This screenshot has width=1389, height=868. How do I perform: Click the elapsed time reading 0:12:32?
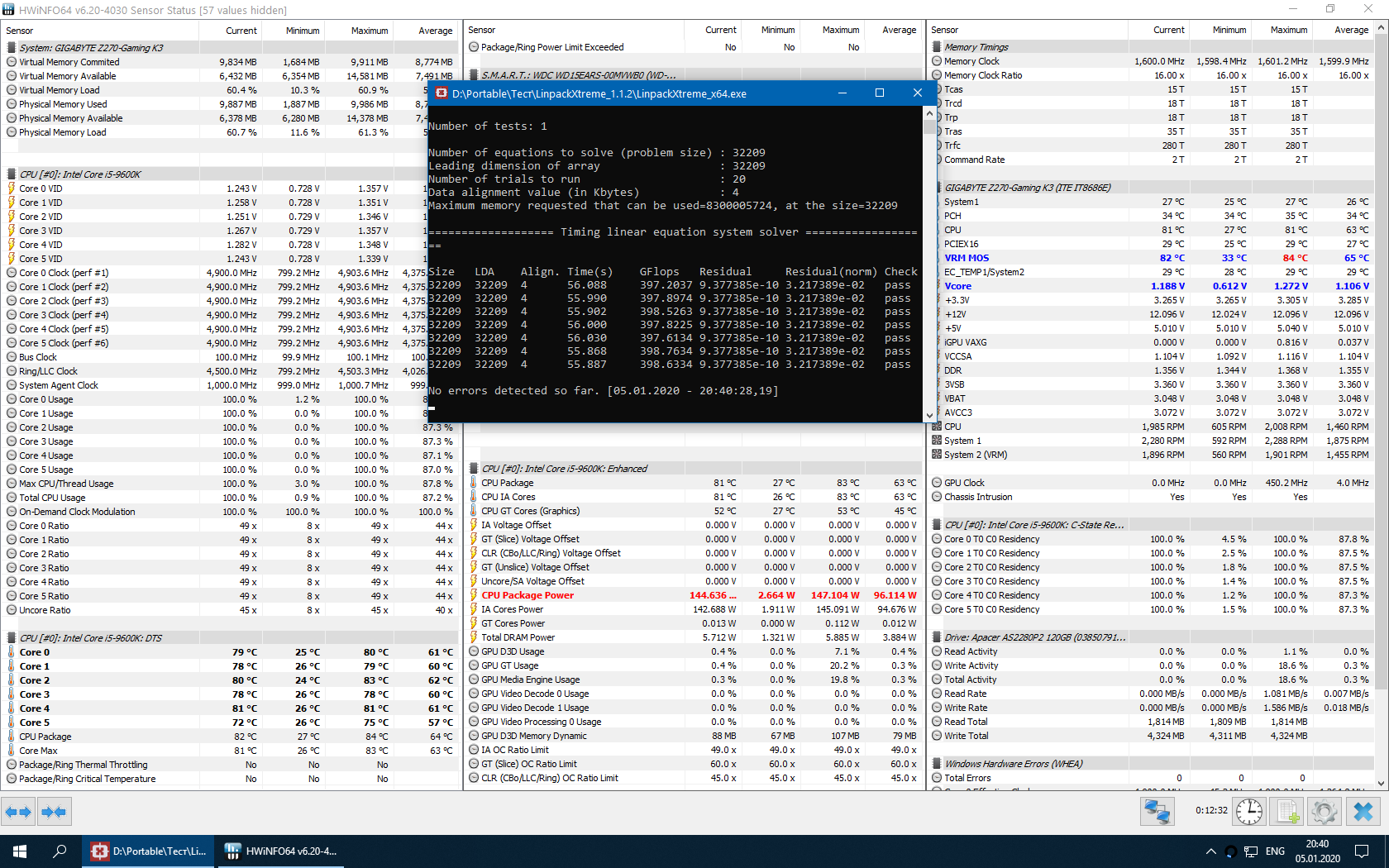(1211, 811)
